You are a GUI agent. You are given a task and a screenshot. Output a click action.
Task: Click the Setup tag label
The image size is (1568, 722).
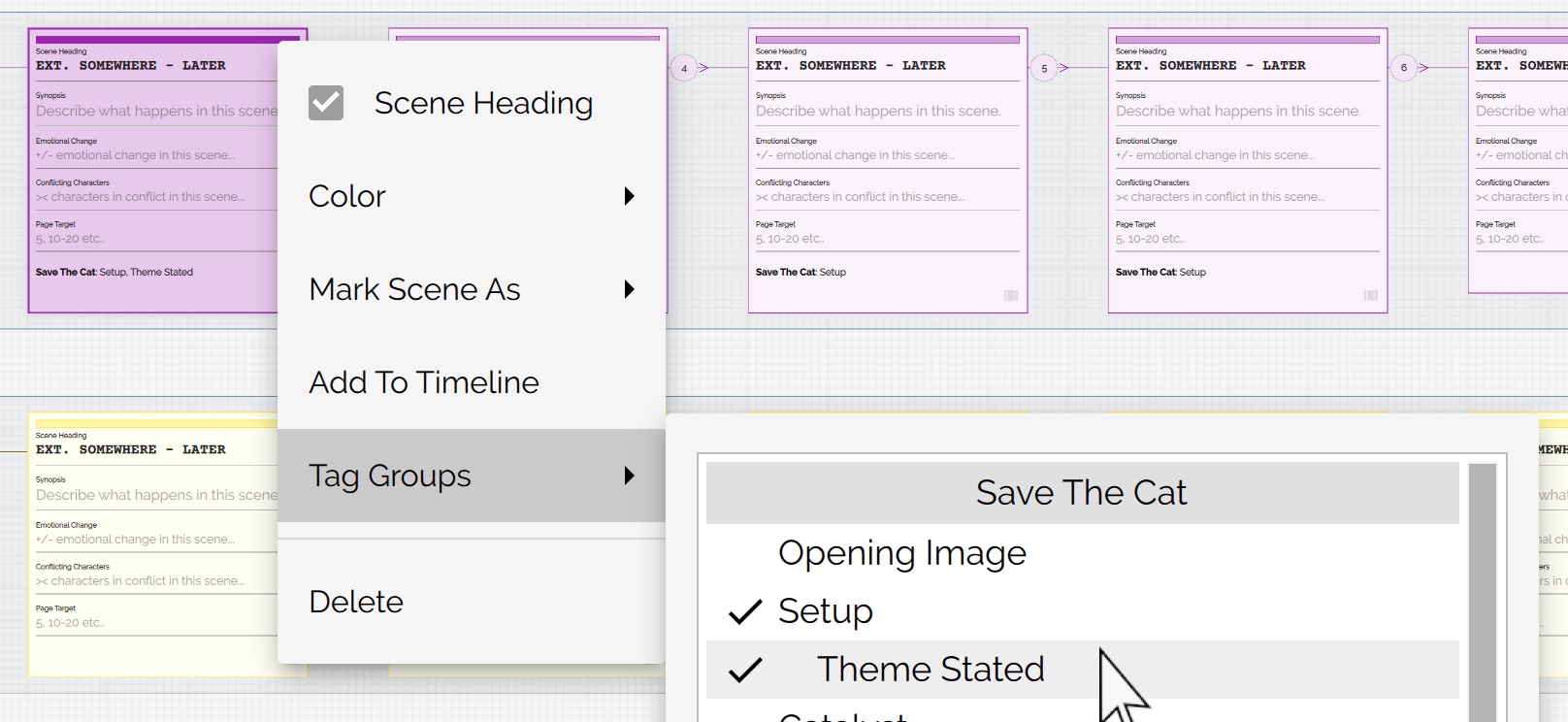pos(826,611)
